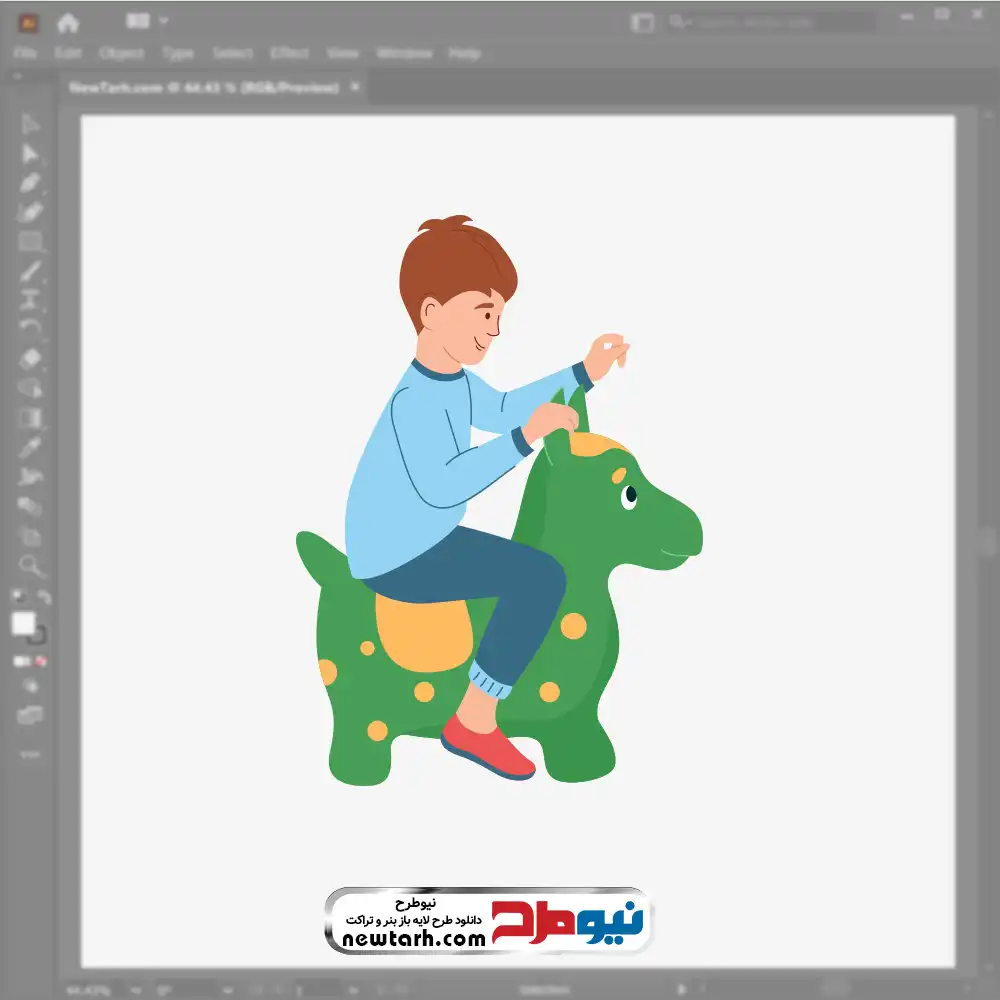This screenshot has width=1000, height=1000.
Task: Open the zoom level dropdown in status bar
Action: click(x=136, y=990)
